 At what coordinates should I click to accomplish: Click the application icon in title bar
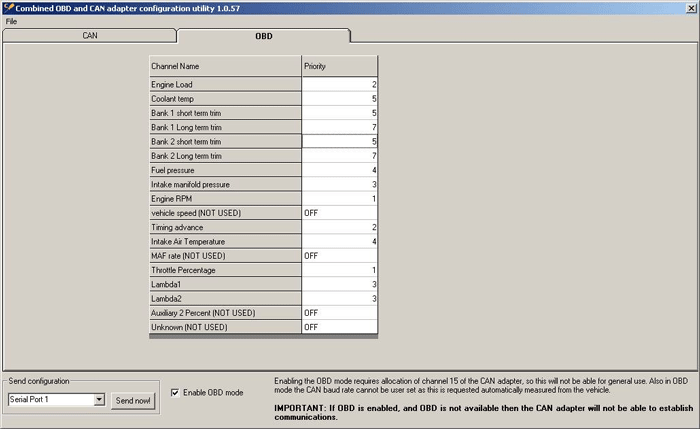tap(8, 7)
